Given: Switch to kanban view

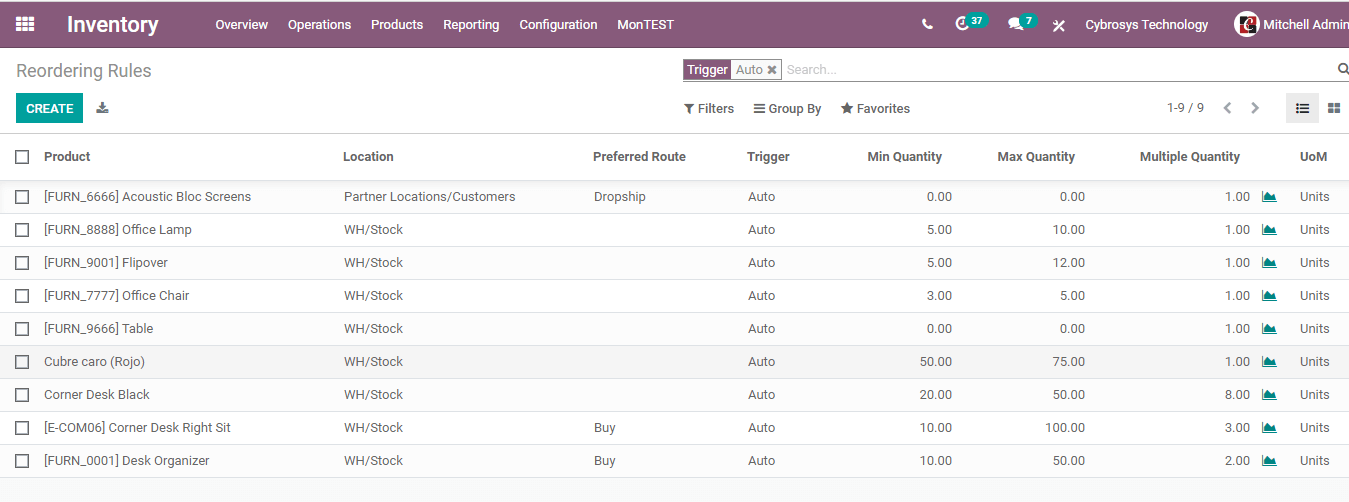Looking at the screenshot, I should pyautogui.click(x=1334, y=108).
